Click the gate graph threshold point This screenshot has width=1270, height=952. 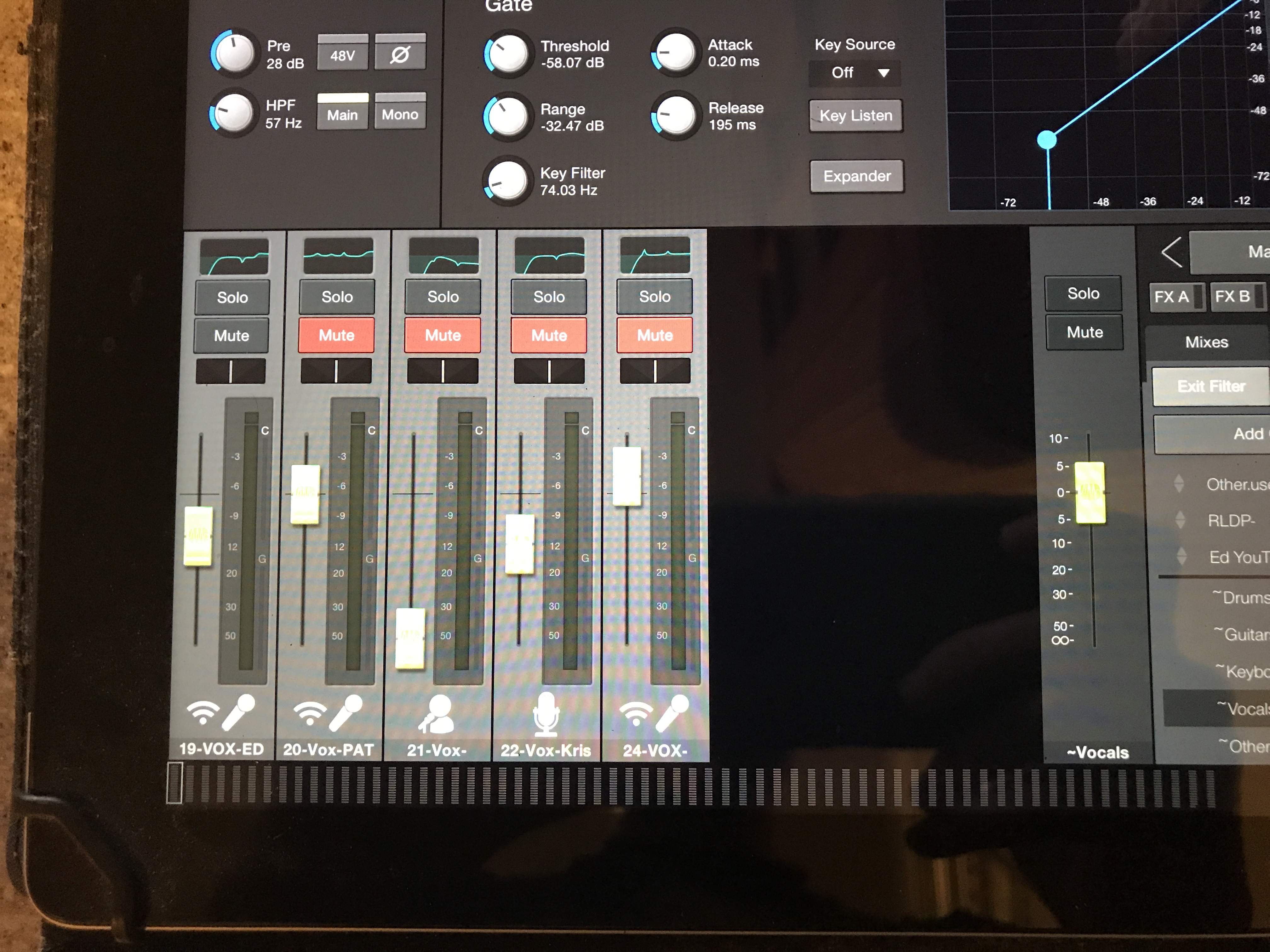point(1047,139)
